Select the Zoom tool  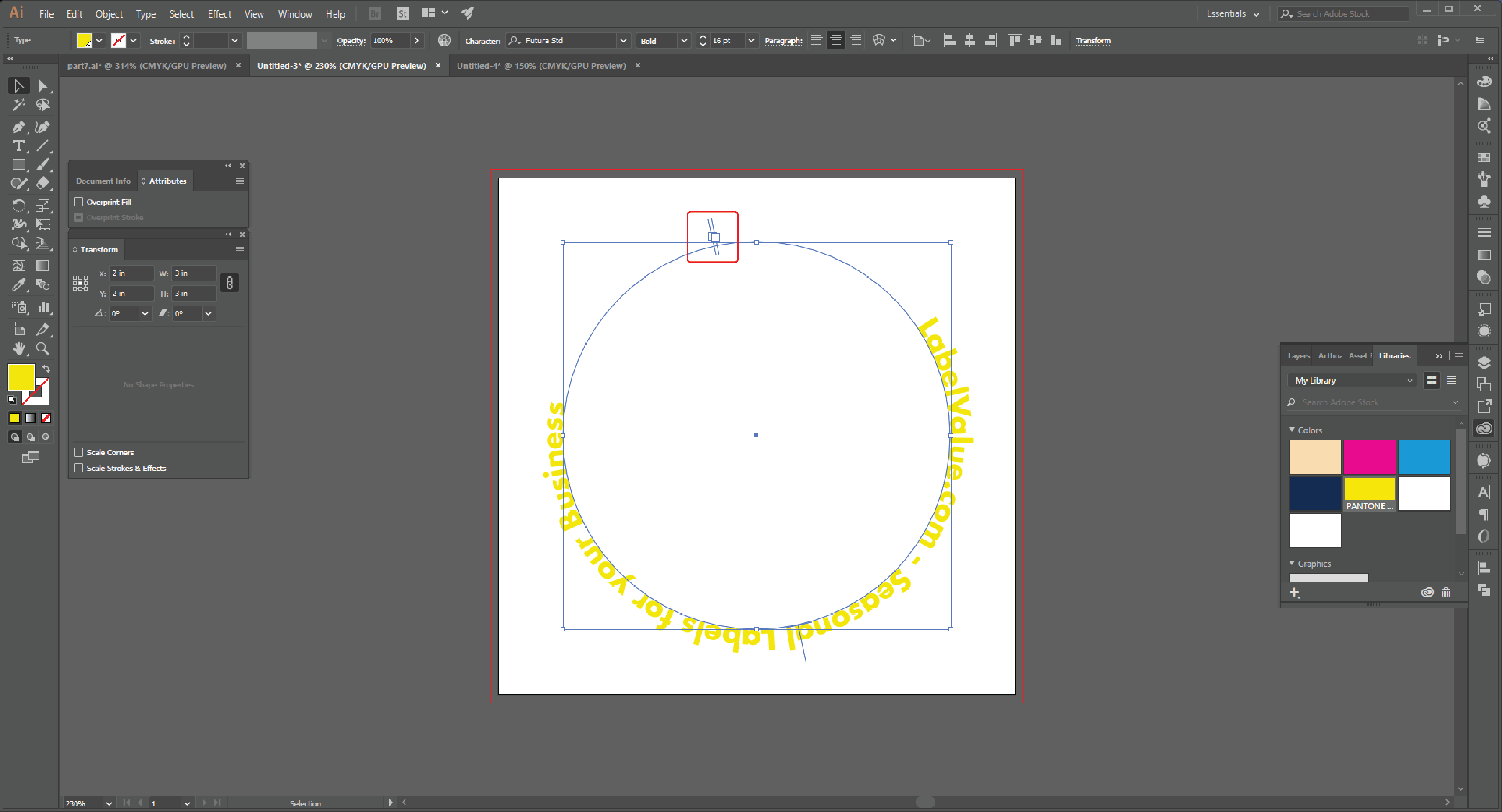[x=43, y=349]
